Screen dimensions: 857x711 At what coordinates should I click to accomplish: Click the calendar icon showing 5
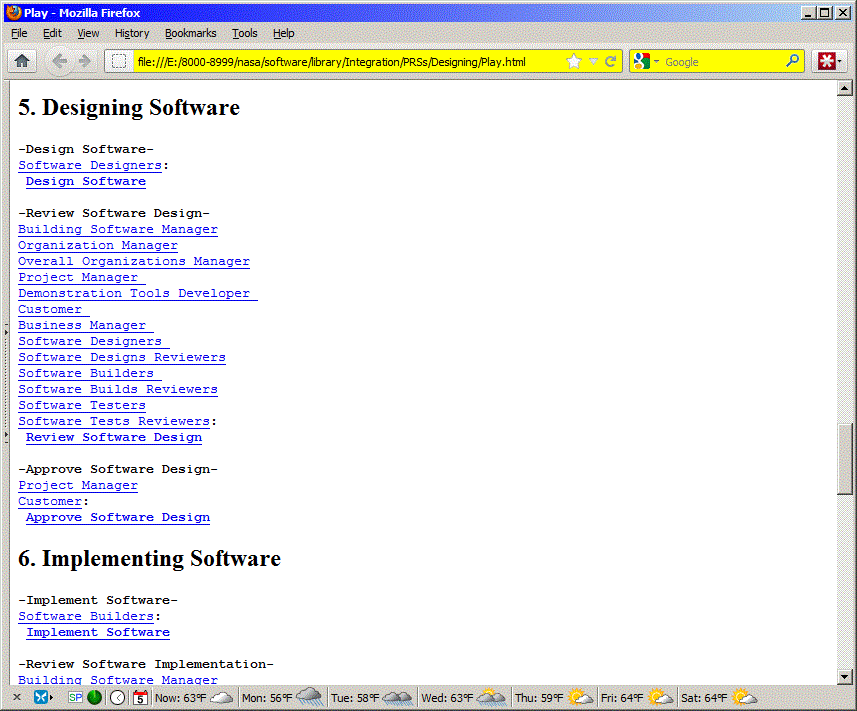pos(140,697)
